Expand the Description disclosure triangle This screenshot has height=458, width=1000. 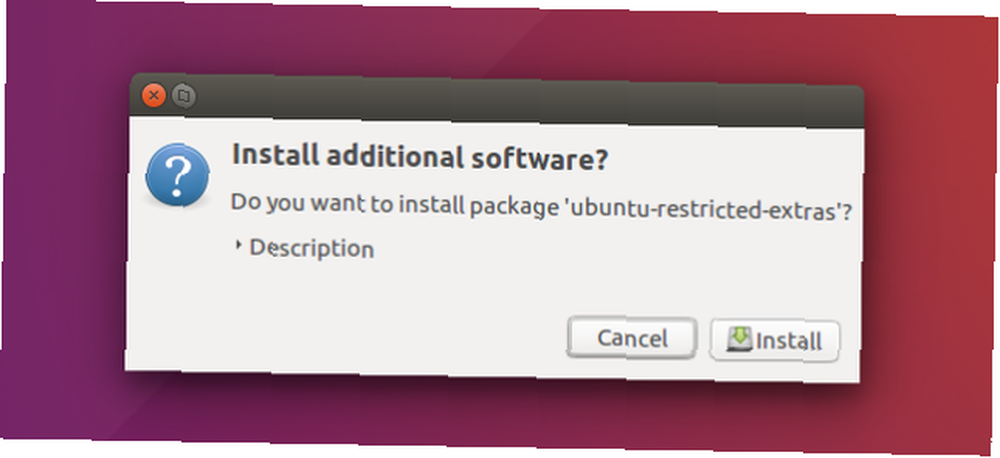(239, 245)
